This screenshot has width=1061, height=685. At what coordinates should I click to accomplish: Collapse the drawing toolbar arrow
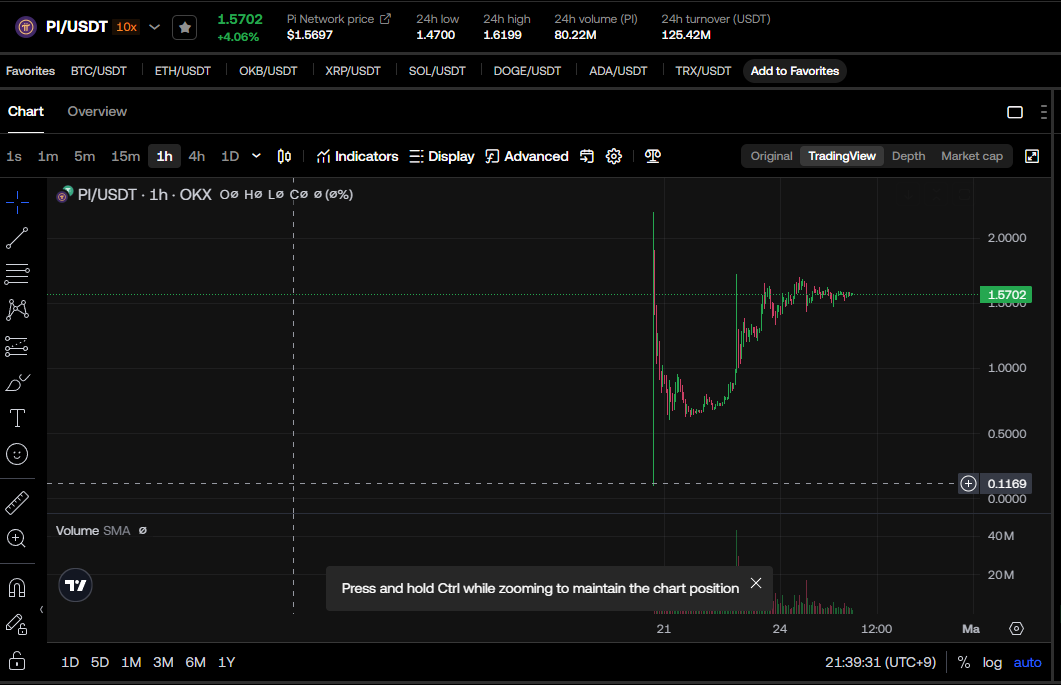(x=42, y=609)
